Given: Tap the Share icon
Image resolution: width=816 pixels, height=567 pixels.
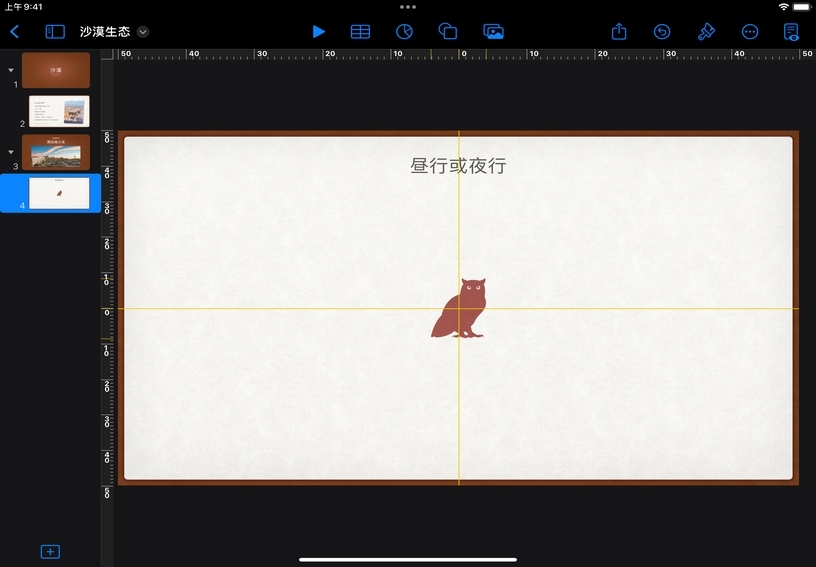Looking at the screenshot, I should coord(619,32).
